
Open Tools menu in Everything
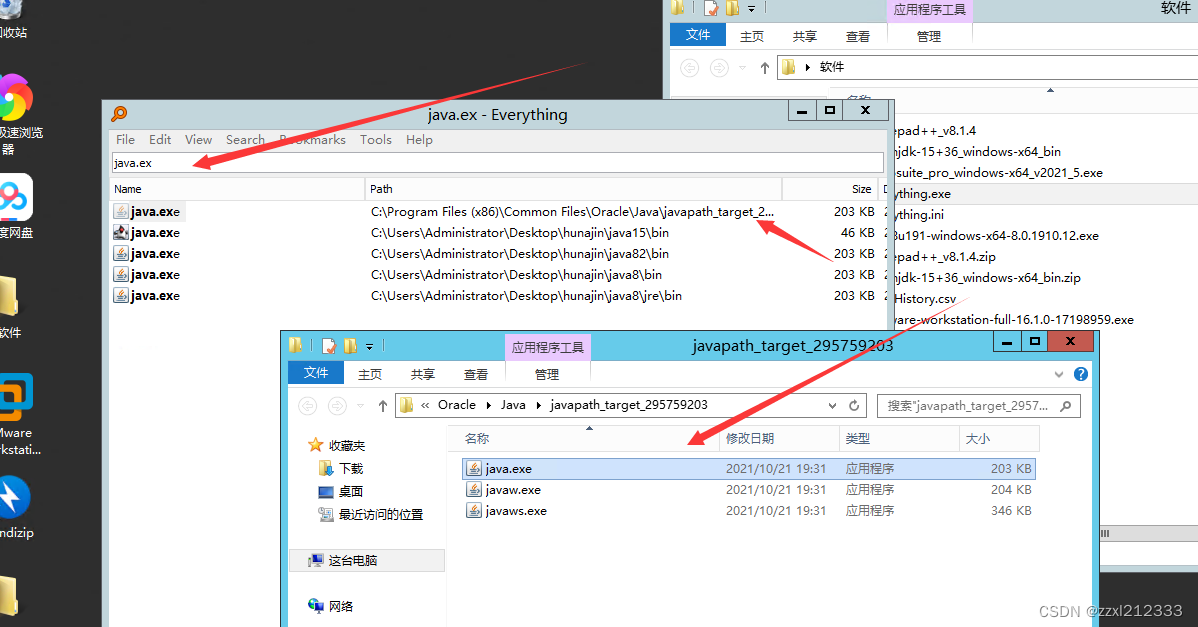(x=375, y=140)
